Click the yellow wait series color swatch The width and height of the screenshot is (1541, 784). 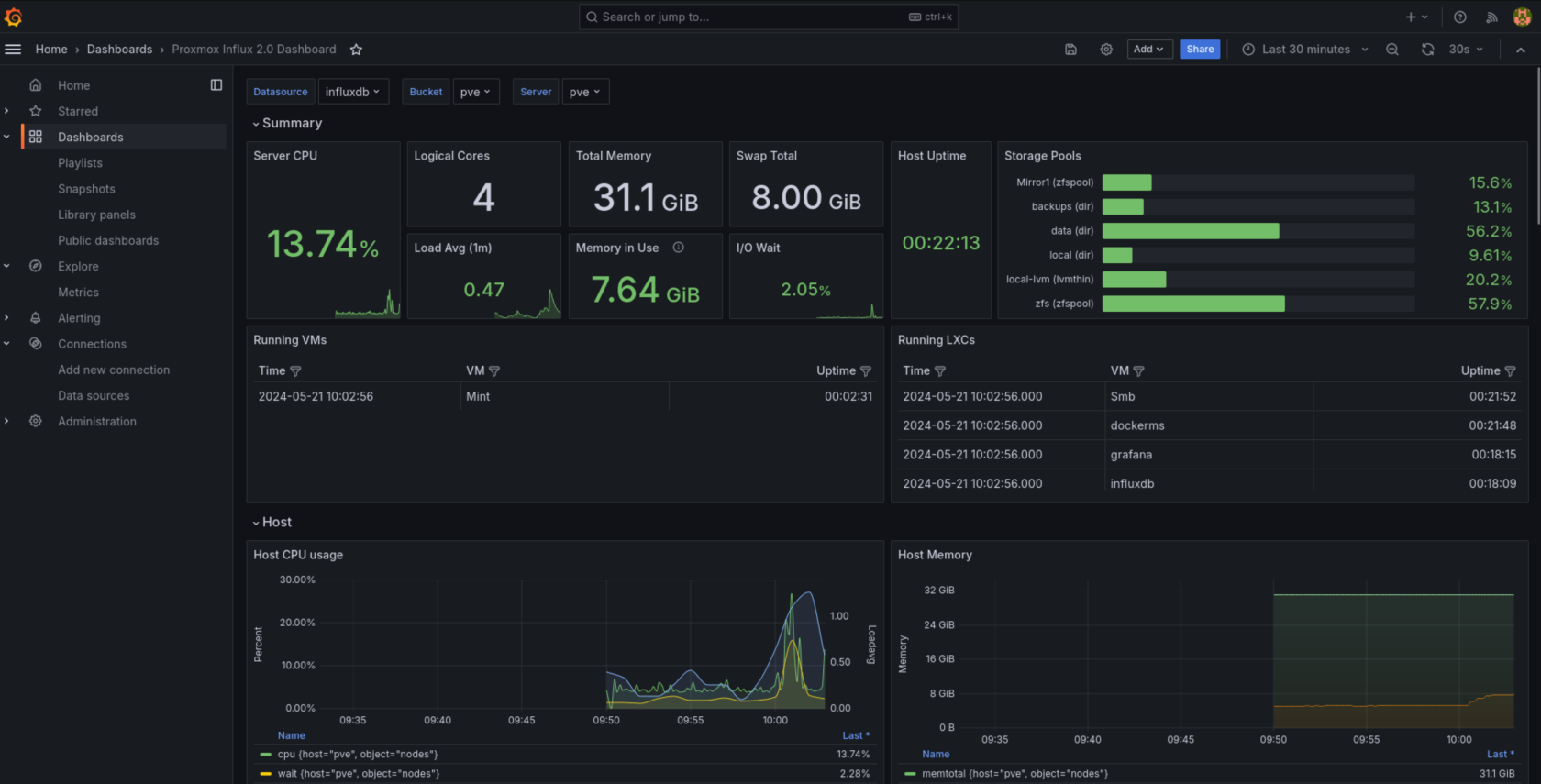(x=266, y=774)
